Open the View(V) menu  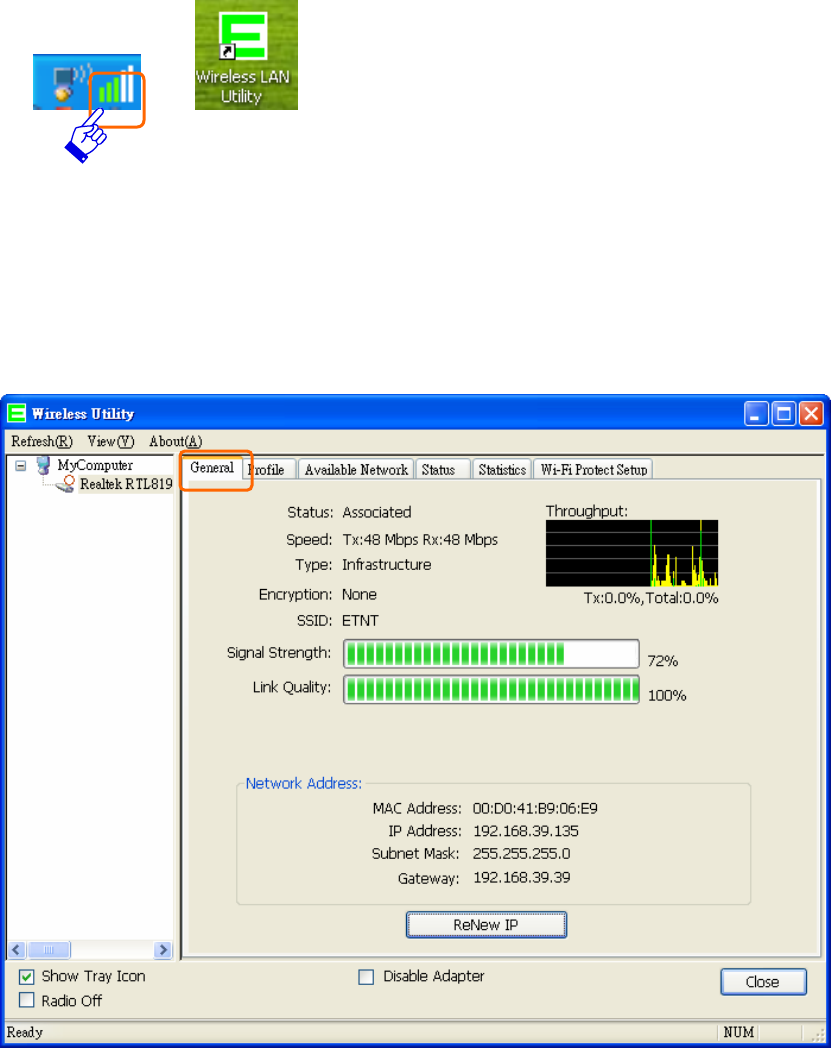point(111,442)
